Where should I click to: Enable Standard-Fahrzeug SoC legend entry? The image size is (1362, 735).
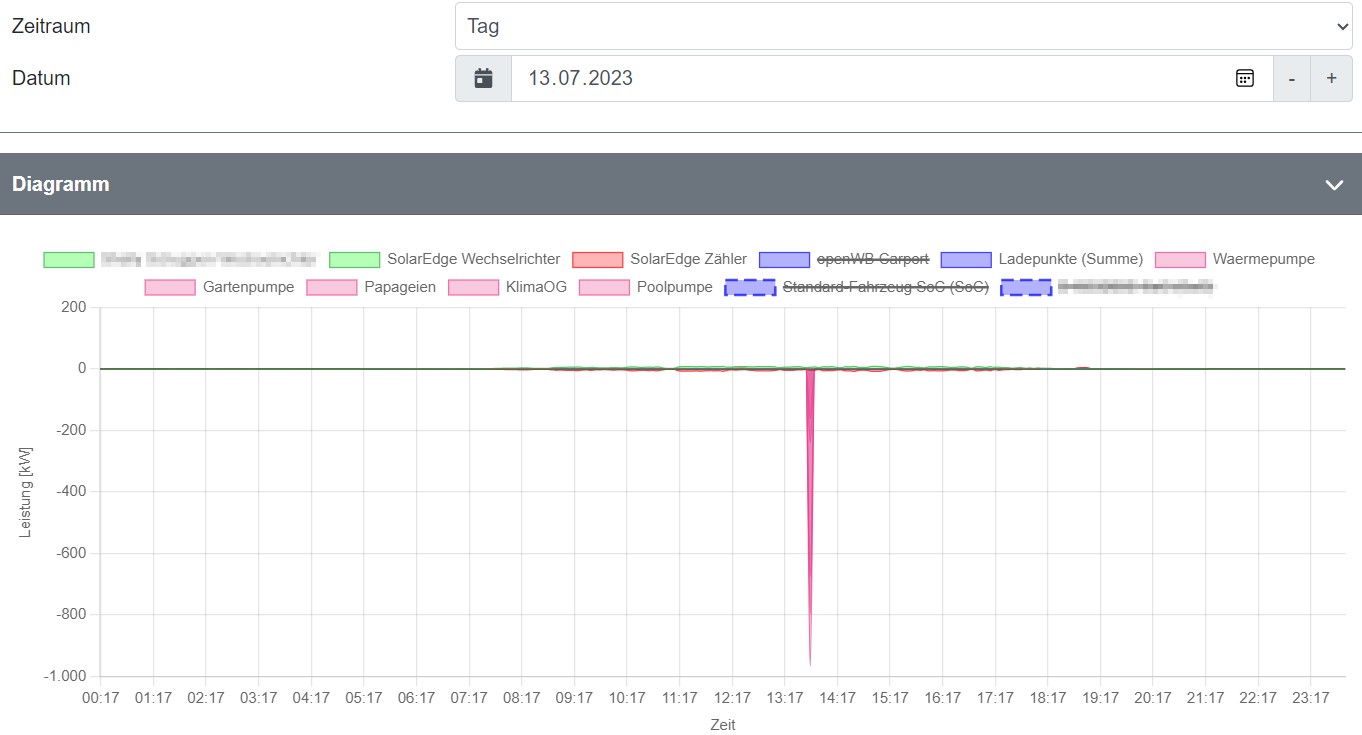coord(885,287)
